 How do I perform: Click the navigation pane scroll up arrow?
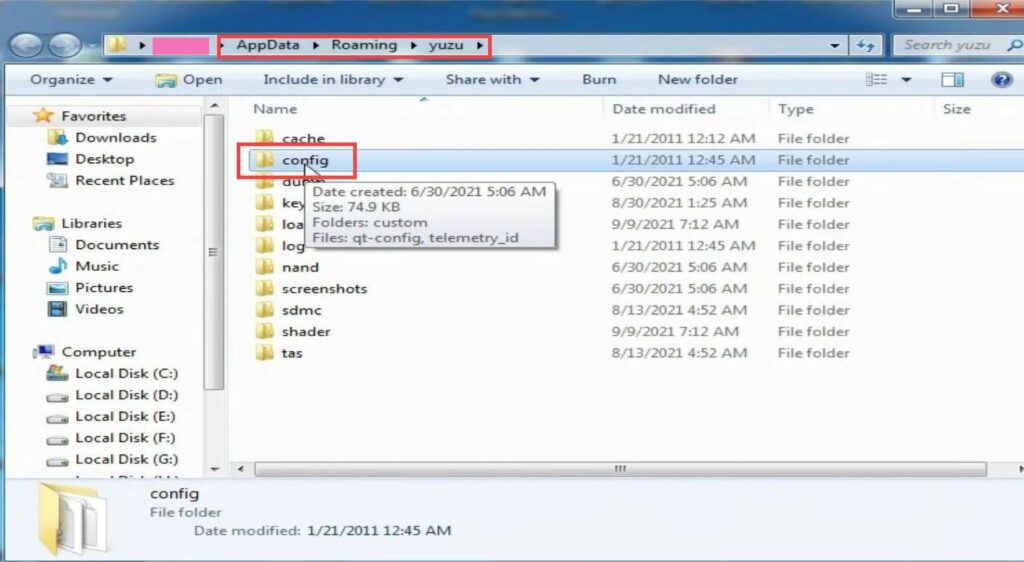click(214, 105)
